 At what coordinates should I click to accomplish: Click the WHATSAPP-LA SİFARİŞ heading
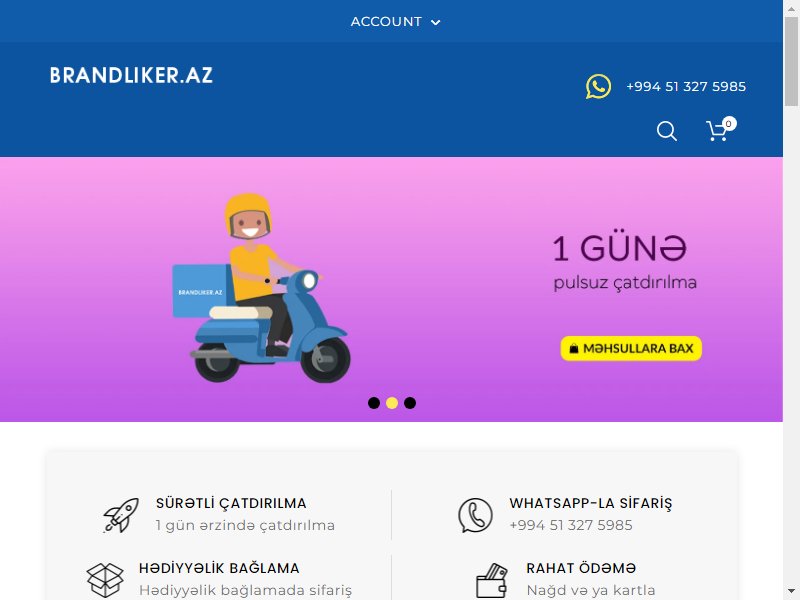591,504
